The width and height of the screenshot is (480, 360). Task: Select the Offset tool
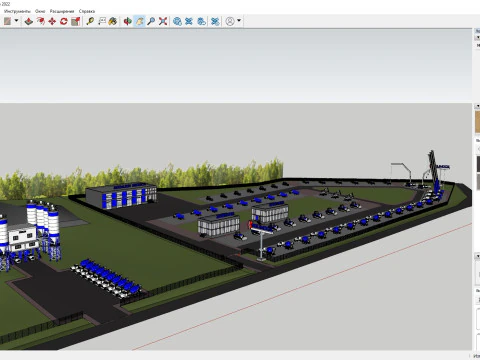point(41,21)
